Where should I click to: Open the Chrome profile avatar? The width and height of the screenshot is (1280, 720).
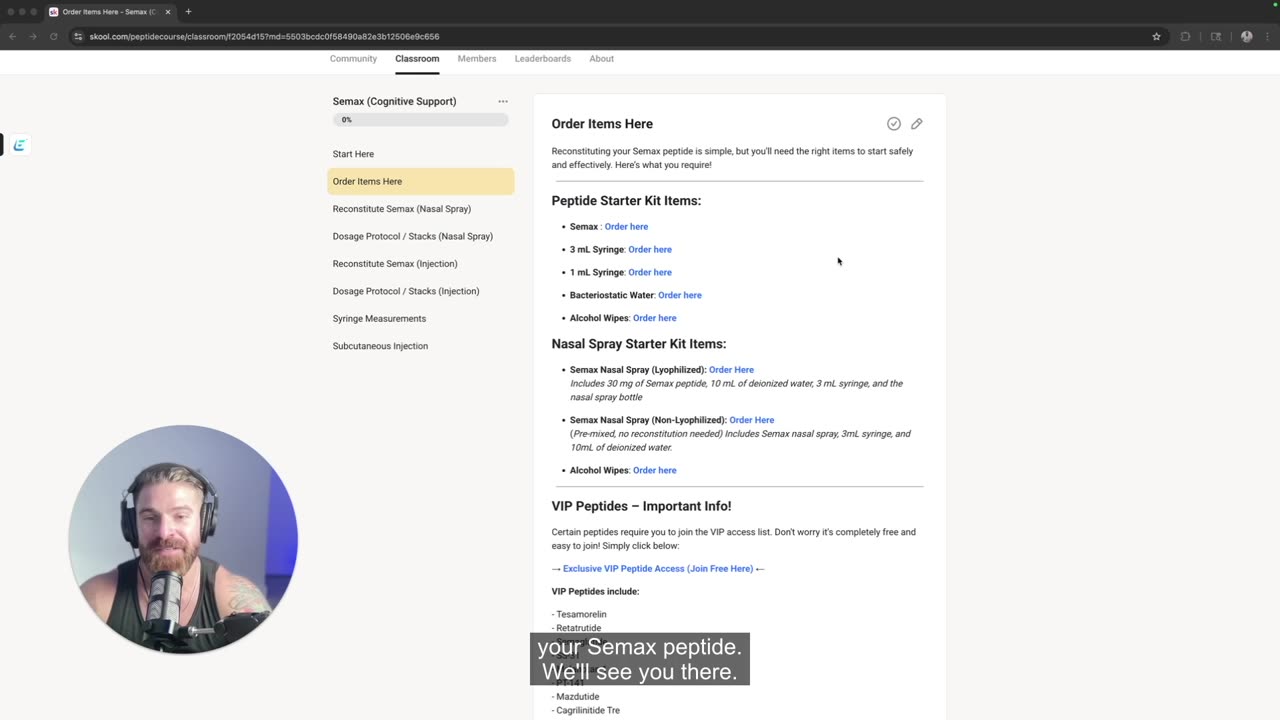click(1246, 36)
